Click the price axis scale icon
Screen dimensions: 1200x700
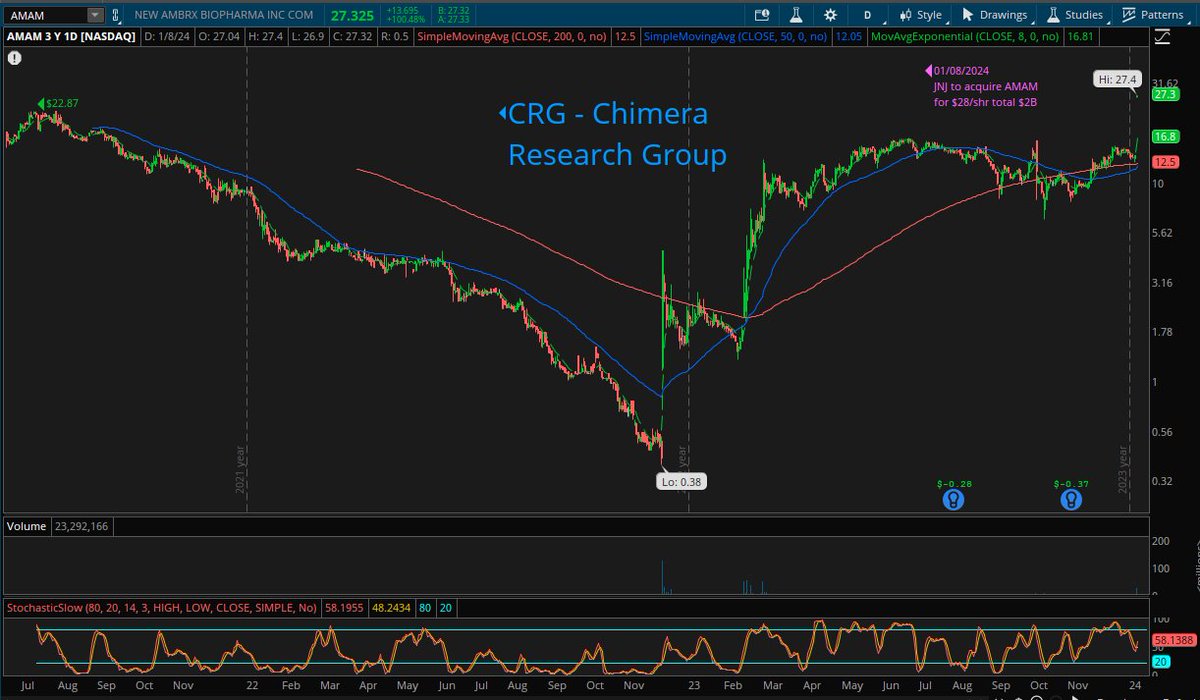click(1162, 39)
